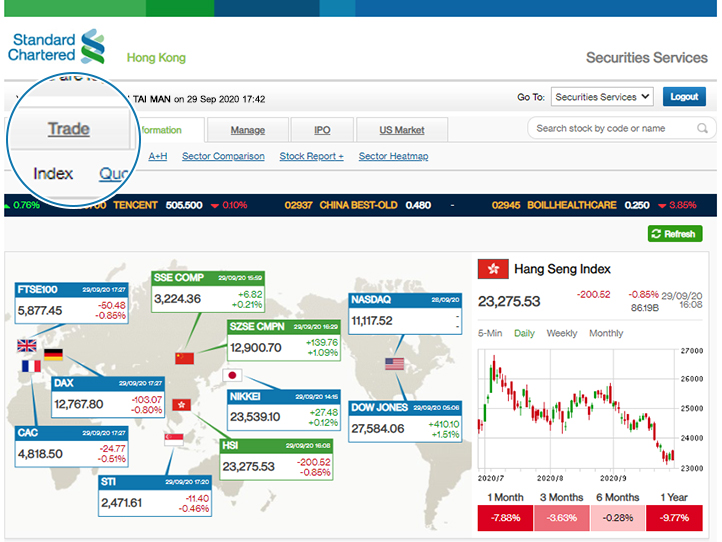The image size is (722, 542).
Task: Open the A+H link
Action: tap(157, 156)
